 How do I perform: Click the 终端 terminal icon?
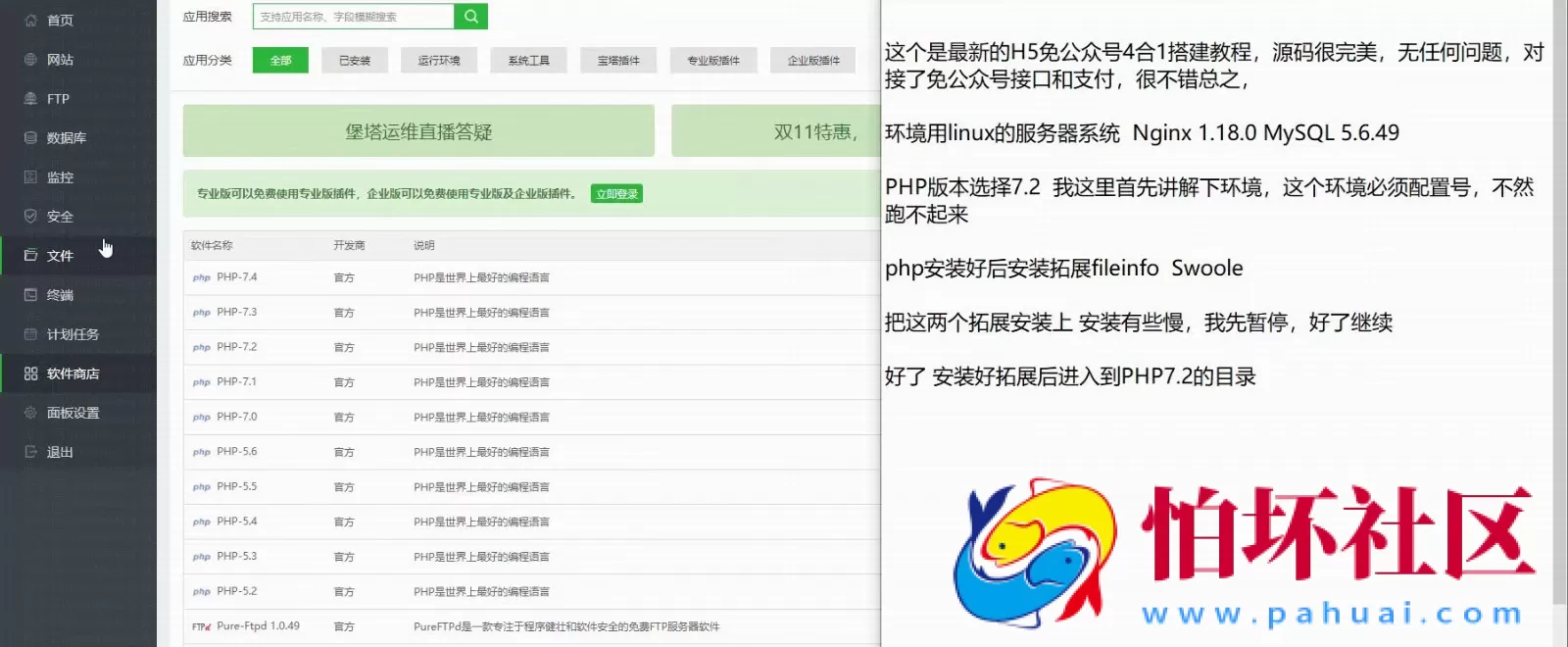pyautogui.click(x=30, y=294)
